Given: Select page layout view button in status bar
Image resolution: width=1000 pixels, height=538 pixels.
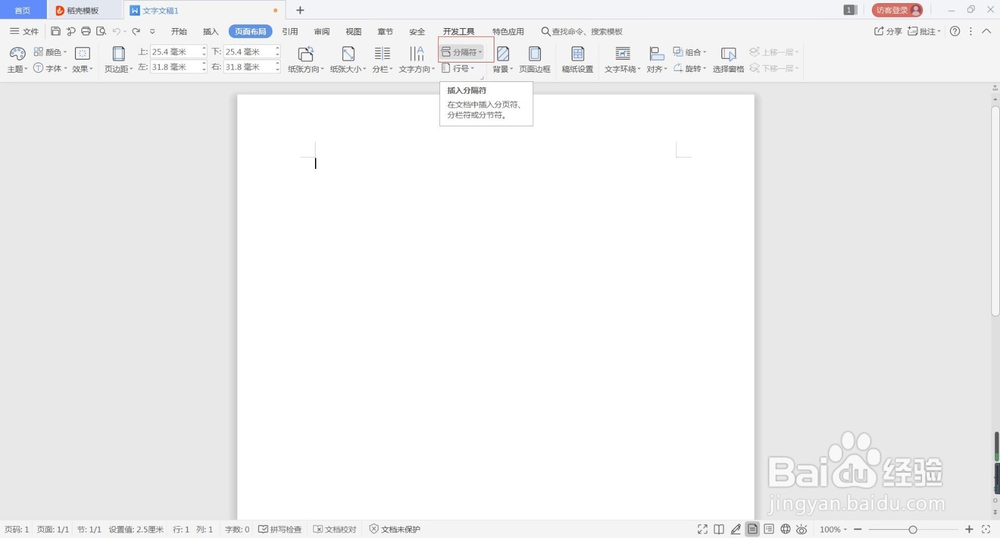Looking at the screenshot, I should pos(753,529).
